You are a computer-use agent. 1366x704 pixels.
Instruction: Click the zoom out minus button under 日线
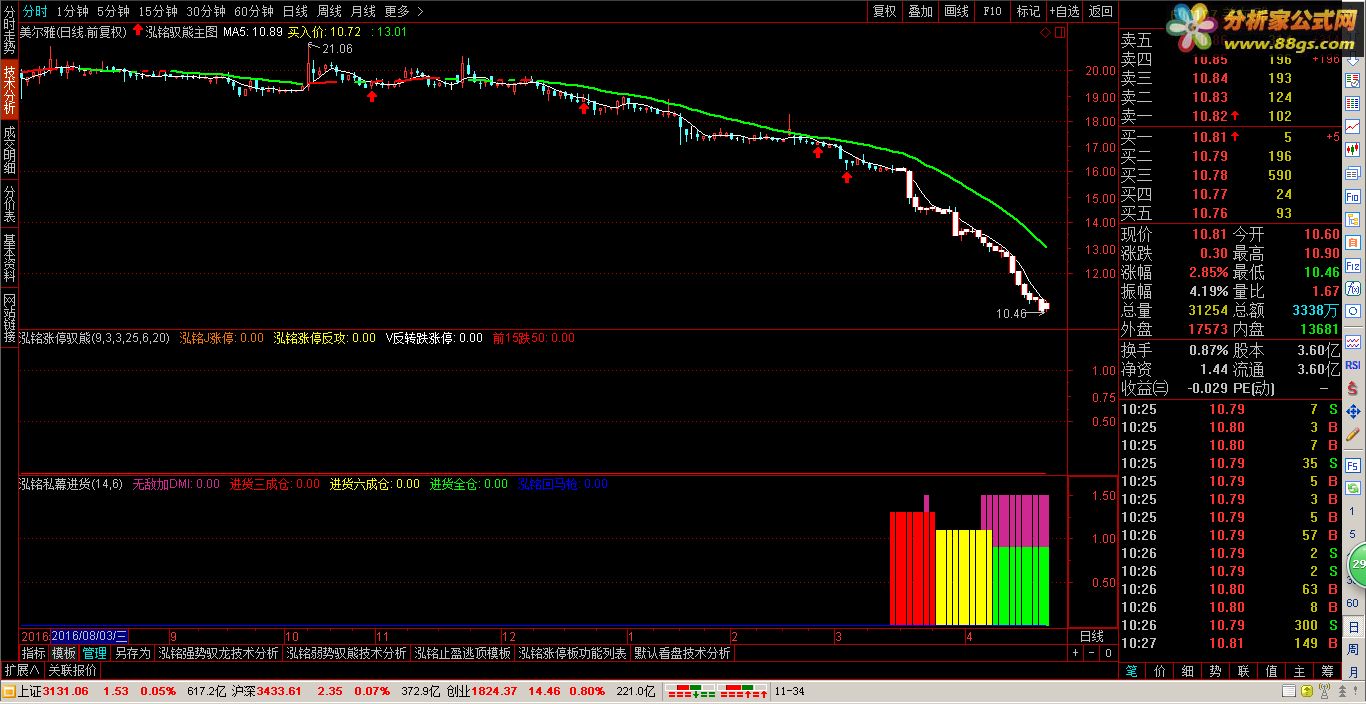click(1091, 653)
